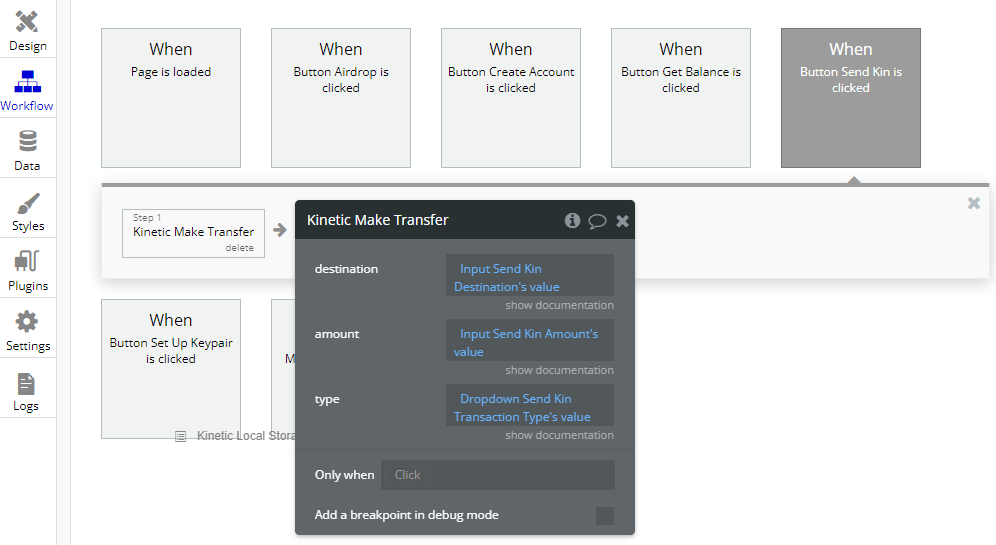This screenshot has width=996, height=545.
Task: Edit the destination dynamic expression field
Action: 529,277
